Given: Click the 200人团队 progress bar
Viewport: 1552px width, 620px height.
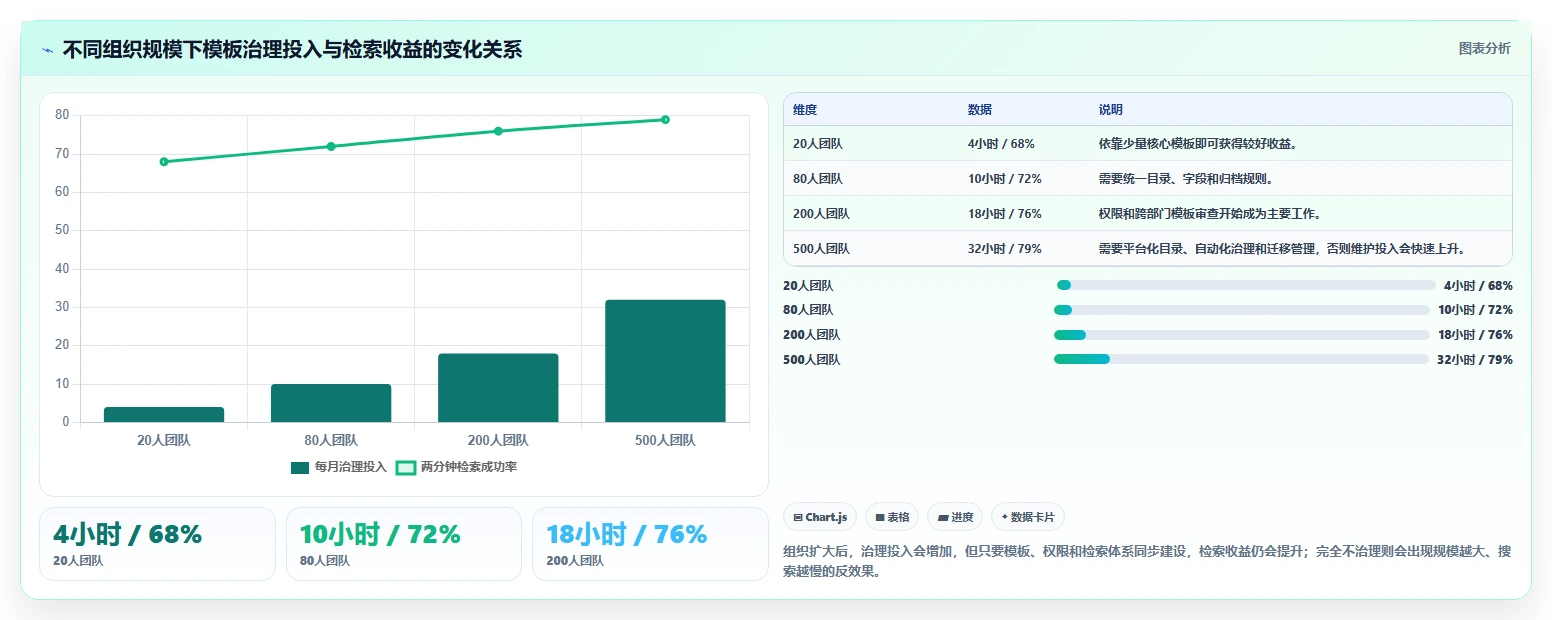Looking at the screenshot, I should [x=1242, y=335].
